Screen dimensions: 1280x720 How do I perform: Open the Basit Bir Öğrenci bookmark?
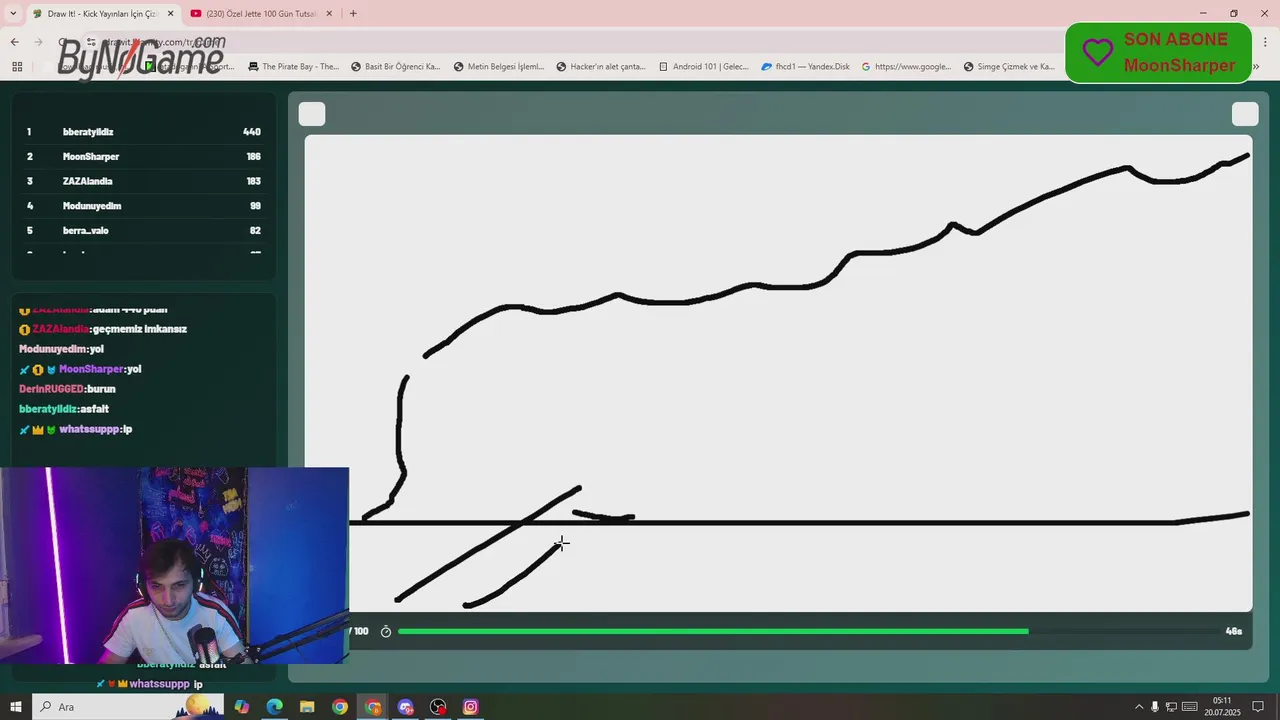396,67
